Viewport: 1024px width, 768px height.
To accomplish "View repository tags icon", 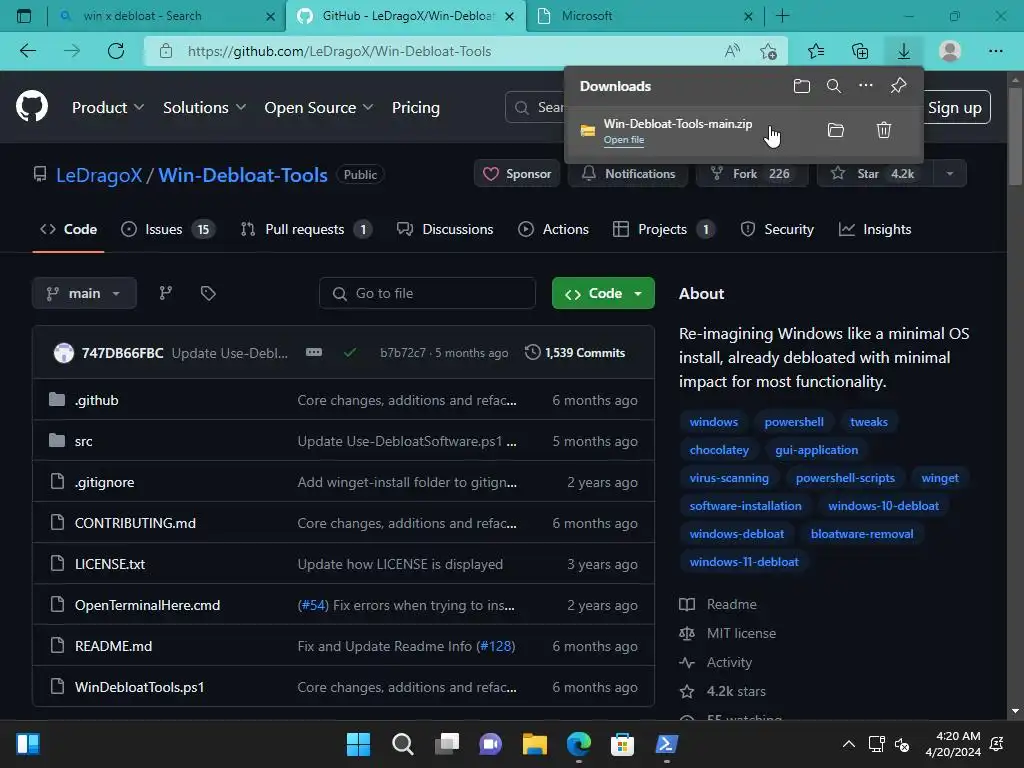I will [208, 293].
